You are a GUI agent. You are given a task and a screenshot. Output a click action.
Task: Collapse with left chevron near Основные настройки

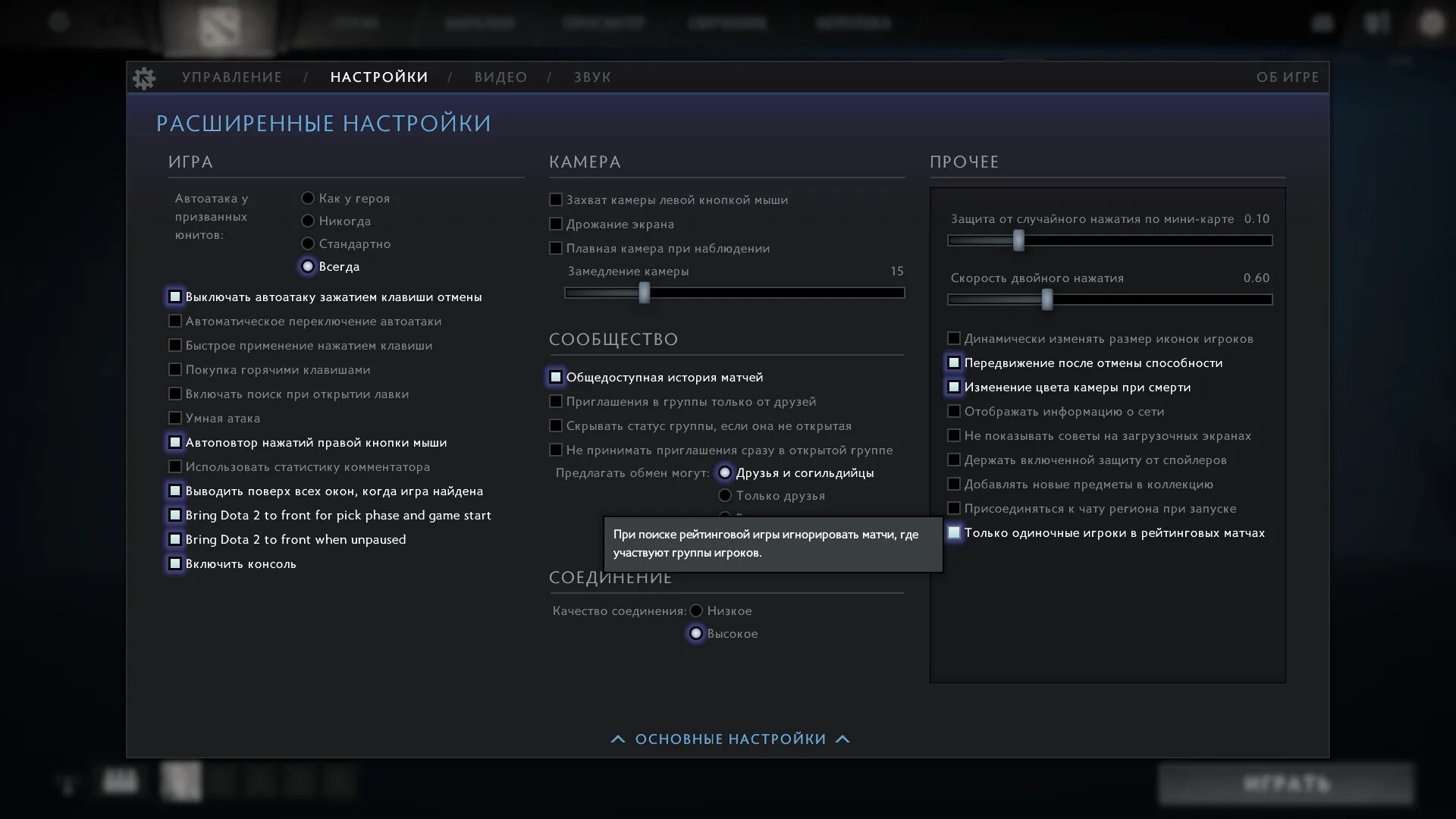[x=618, y=739]
